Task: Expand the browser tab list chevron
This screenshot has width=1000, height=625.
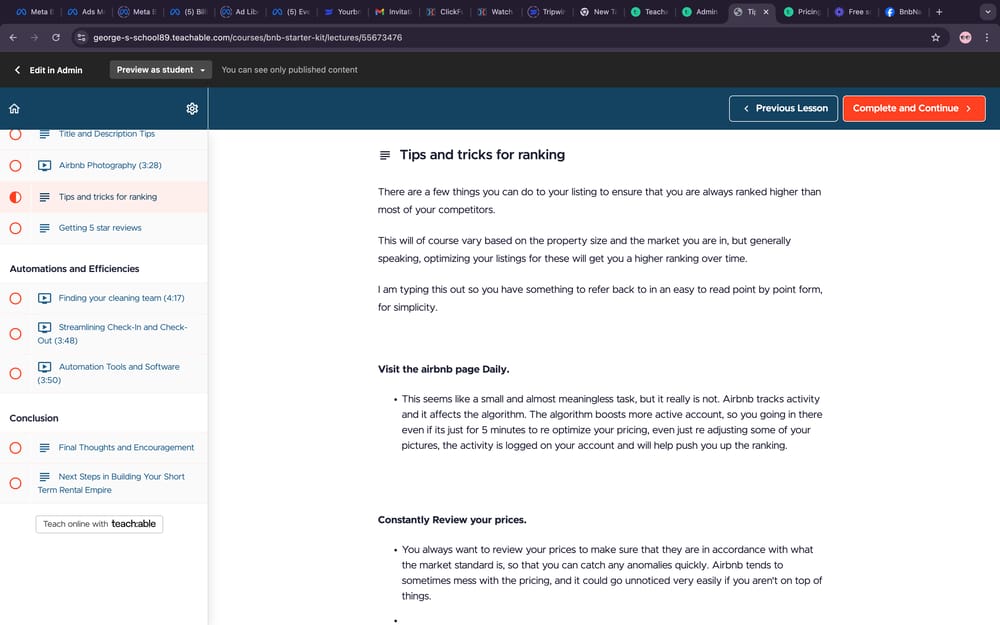Action: (988, 11)
